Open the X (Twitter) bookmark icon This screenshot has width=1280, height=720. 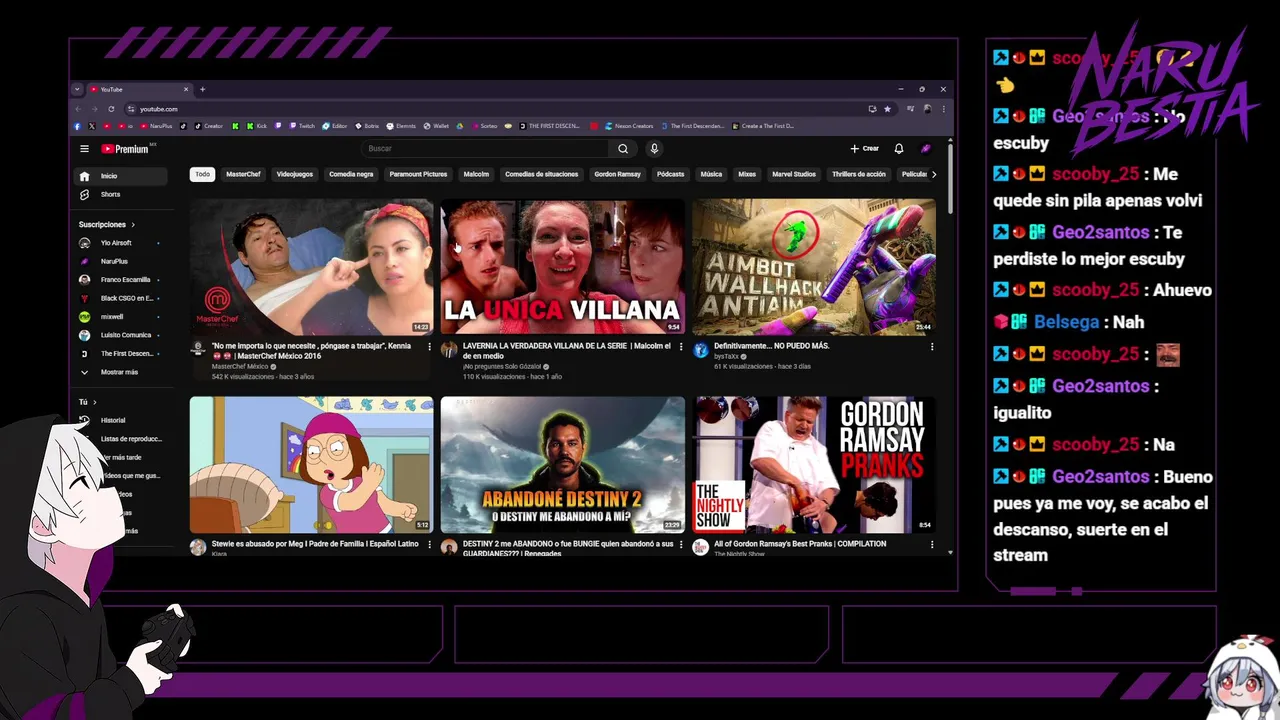click(x=91, y=126)
